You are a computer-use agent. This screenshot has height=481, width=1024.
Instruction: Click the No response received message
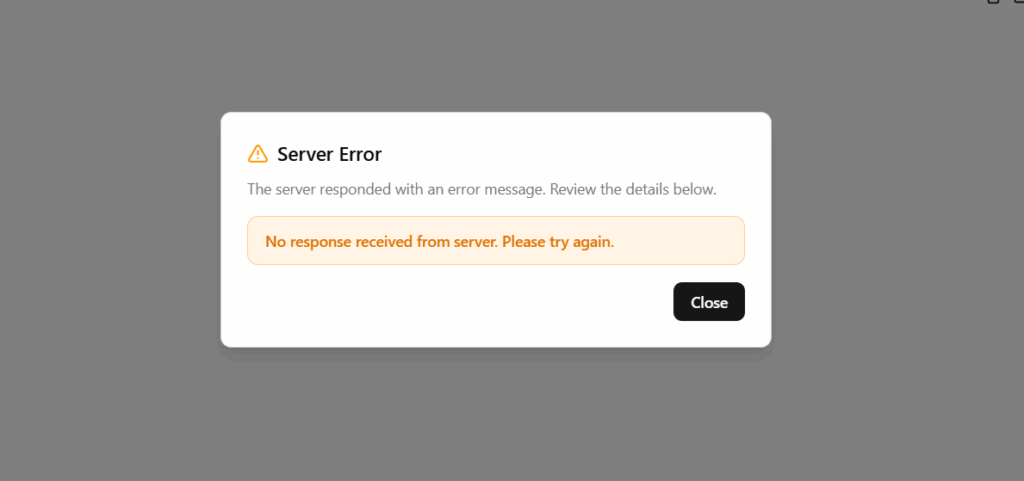440,241
